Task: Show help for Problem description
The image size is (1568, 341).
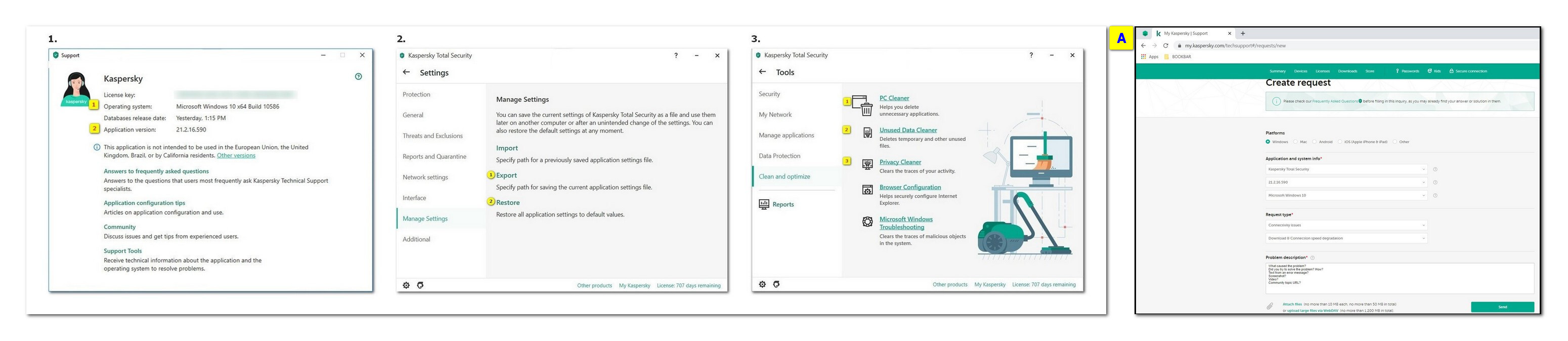Action: click(x=1313, y=258)
